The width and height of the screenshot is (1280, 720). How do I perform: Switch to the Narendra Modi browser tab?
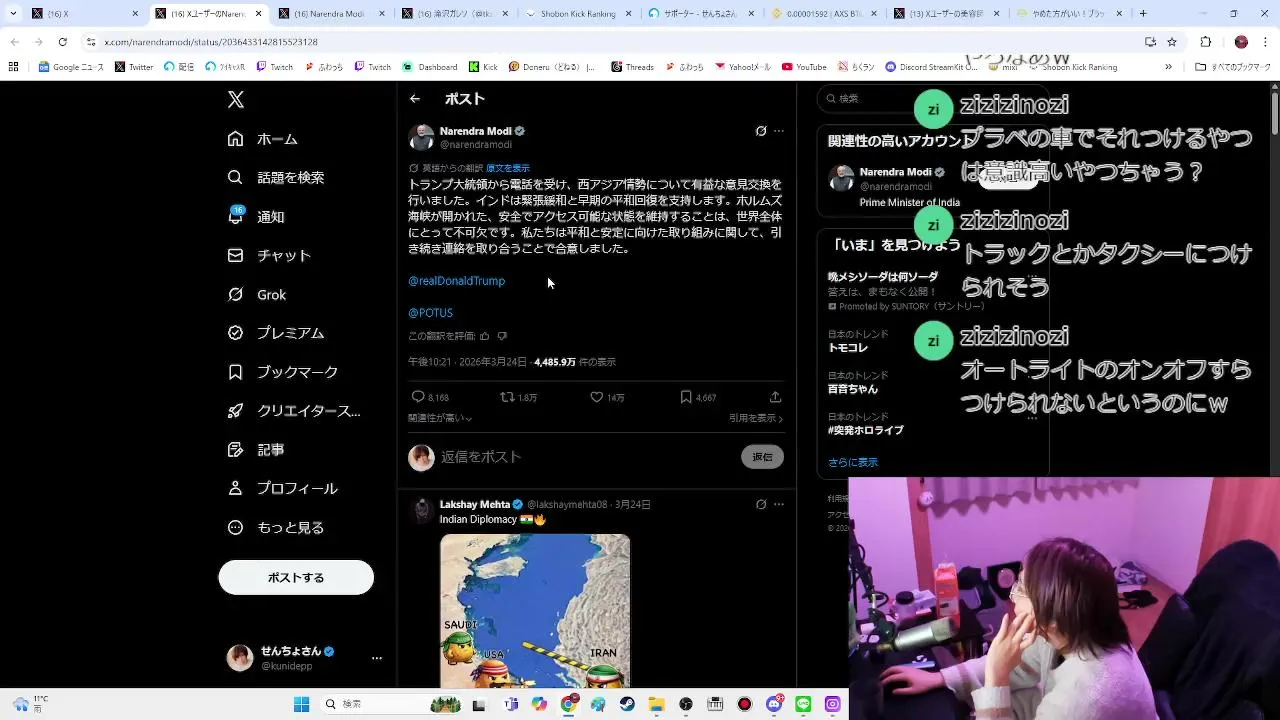[x=330, y=14]
